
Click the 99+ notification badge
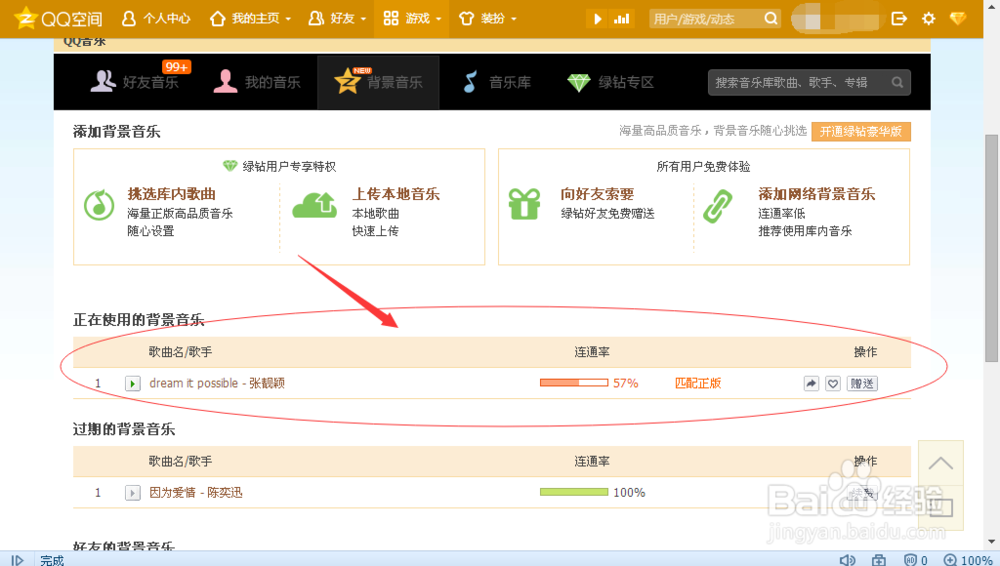(x=176, y=67)
